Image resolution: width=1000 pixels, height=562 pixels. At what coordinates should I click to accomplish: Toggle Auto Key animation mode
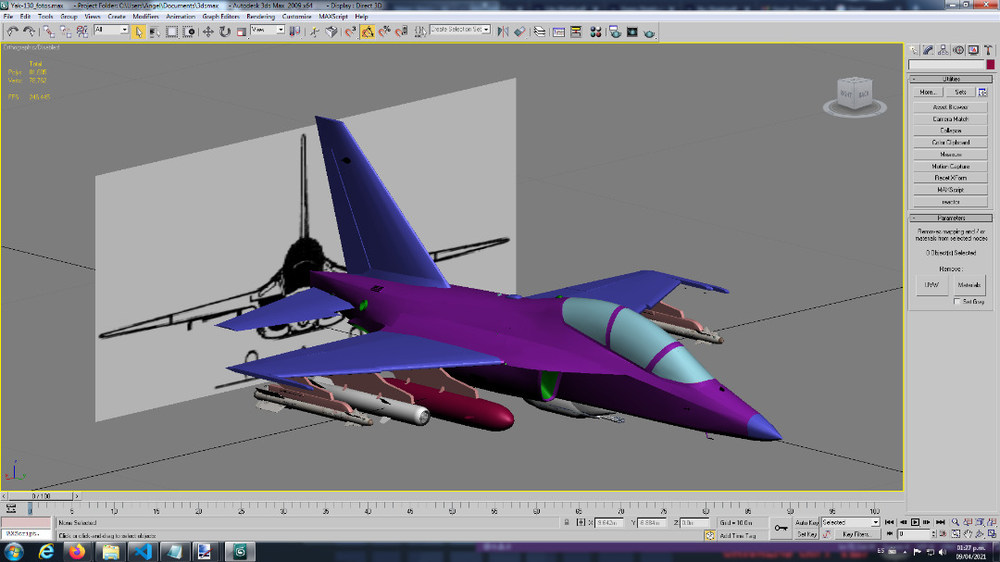pyautogui.click(x=806, y=522)
